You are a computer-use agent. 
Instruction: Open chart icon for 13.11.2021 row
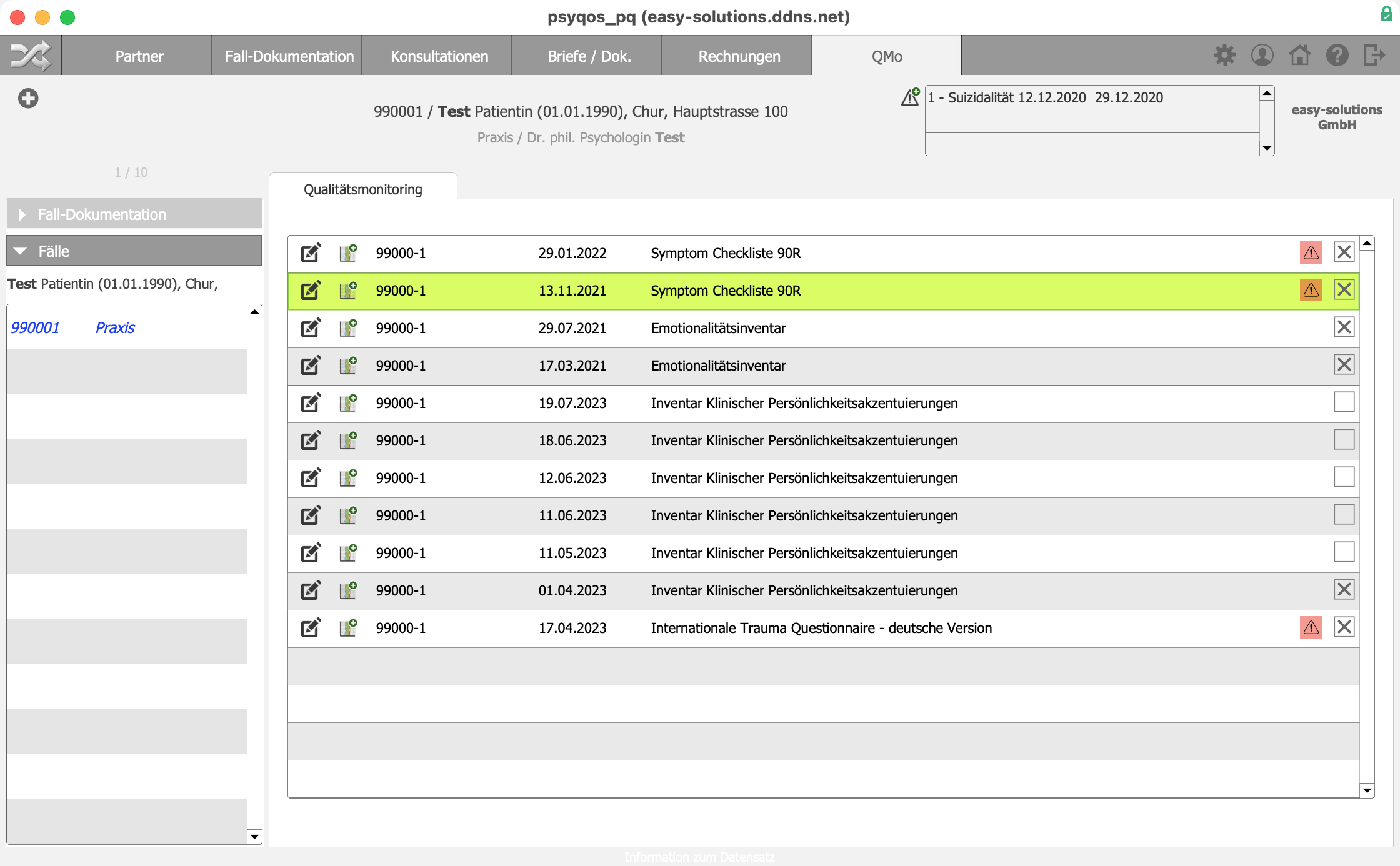[x=348, y=290]
